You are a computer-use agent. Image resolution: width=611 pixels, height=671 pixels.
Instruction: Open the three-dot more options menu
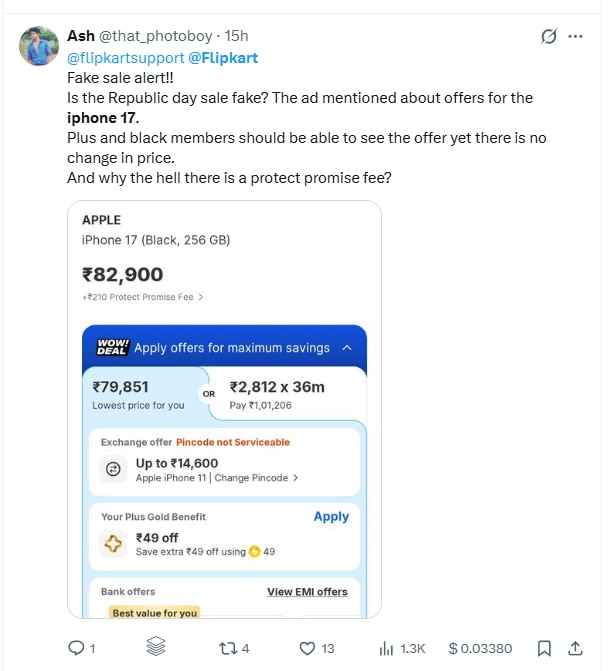click(x=575, y=37)
